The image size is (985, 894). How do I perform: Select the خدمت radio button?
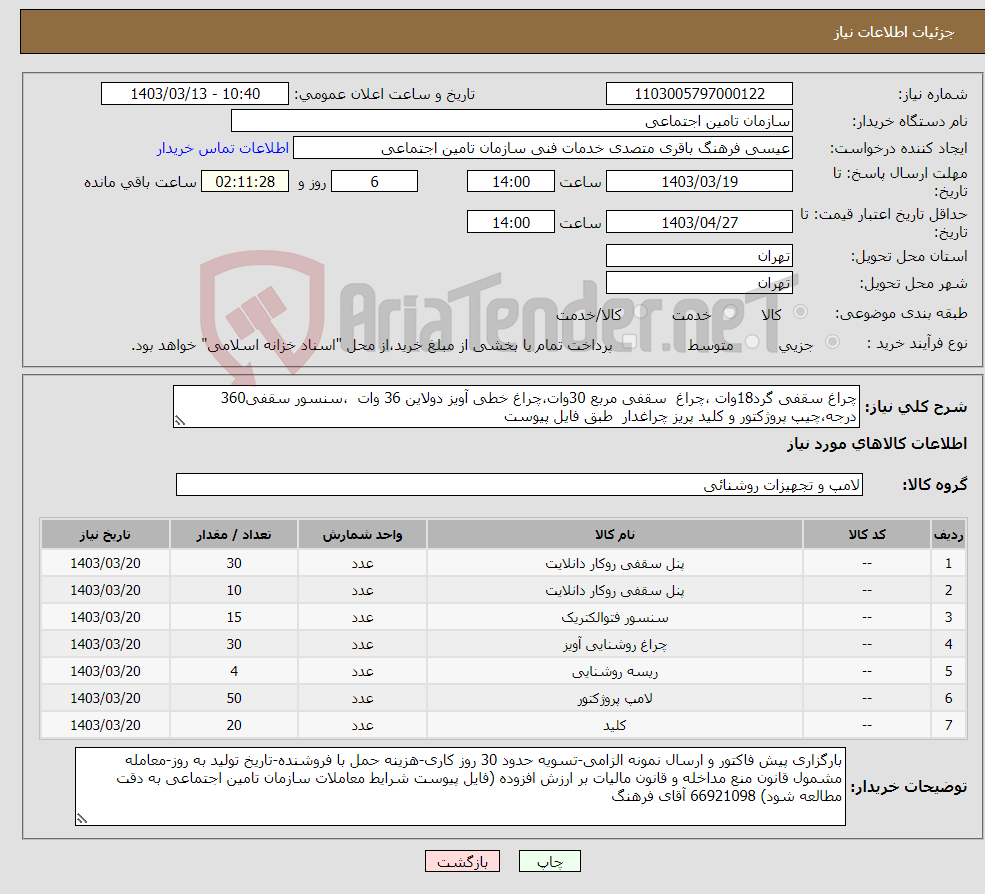tap(729, 312)
